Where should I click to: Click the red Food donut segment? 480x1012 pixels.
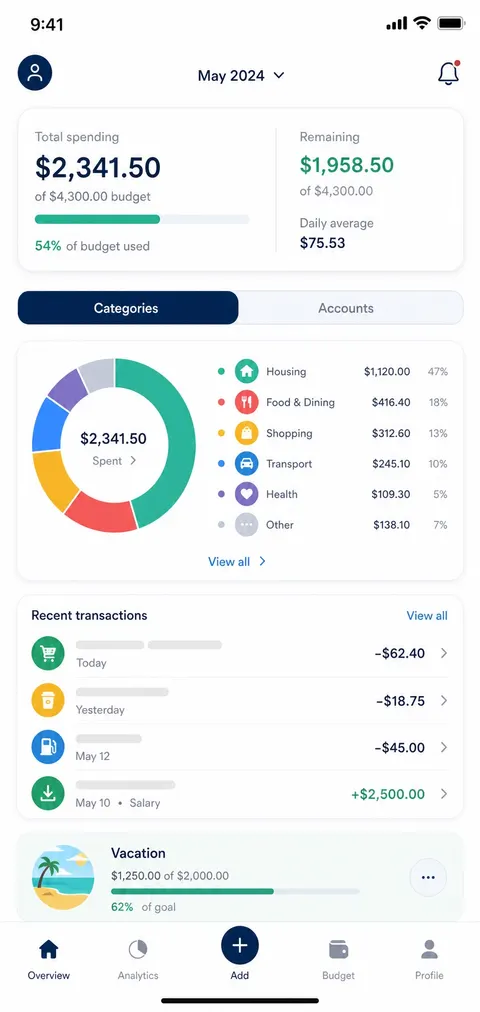[102, 512]
